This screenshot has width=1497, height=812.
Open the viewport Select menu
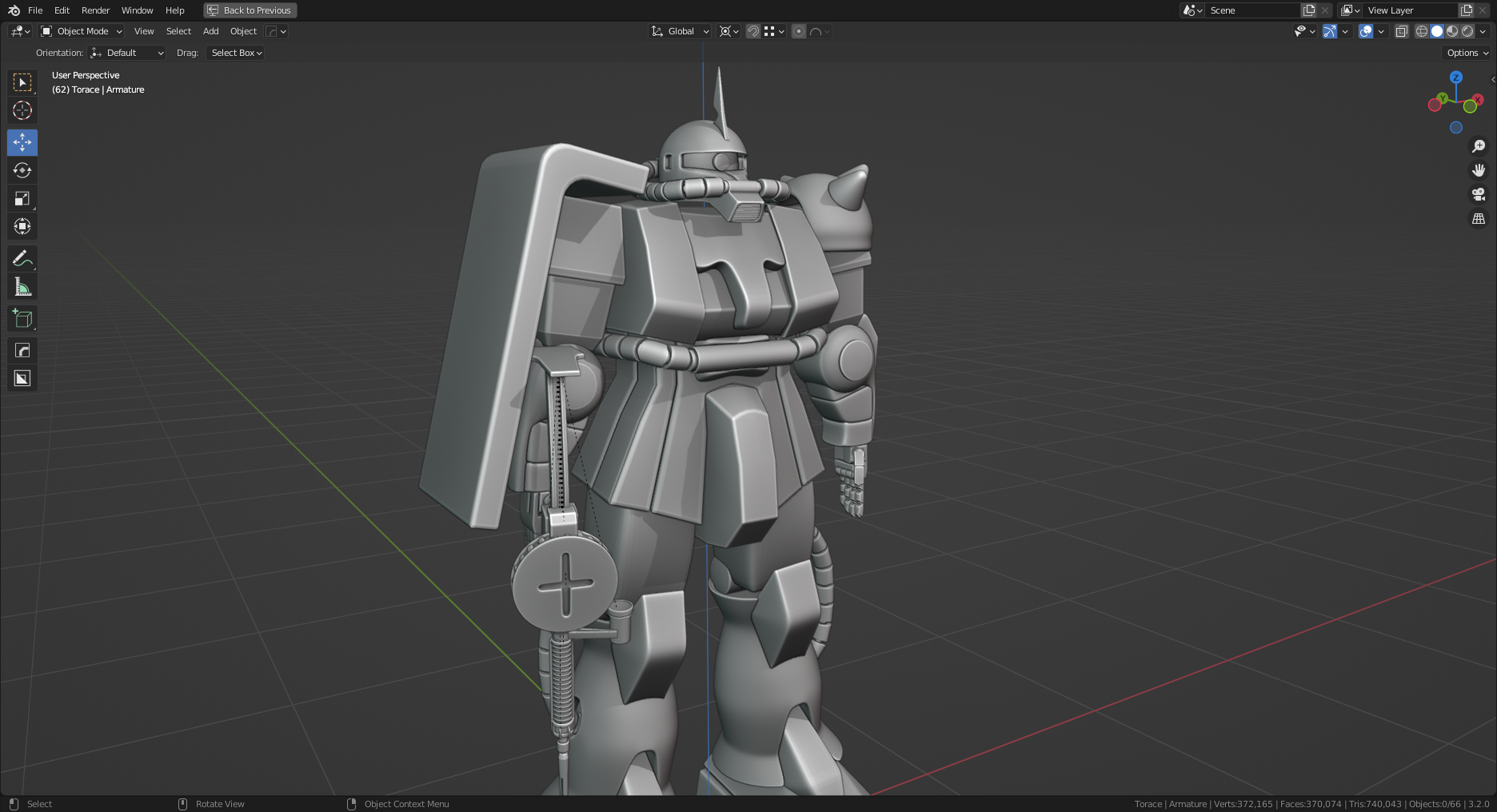click(178, 31)
